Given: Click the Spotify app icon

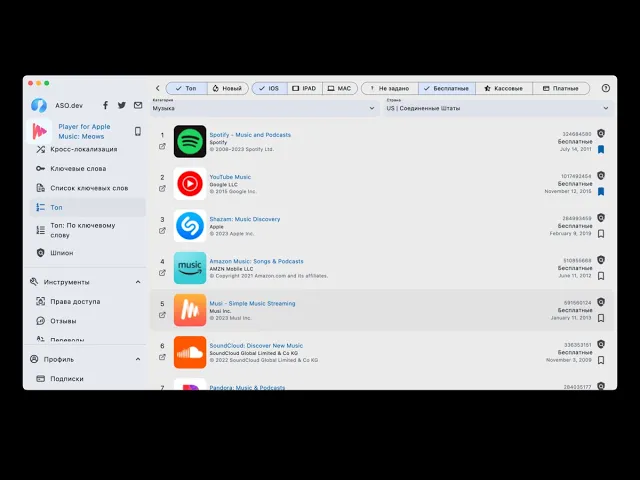Looking at the screenshot, I should pos(190,141).
